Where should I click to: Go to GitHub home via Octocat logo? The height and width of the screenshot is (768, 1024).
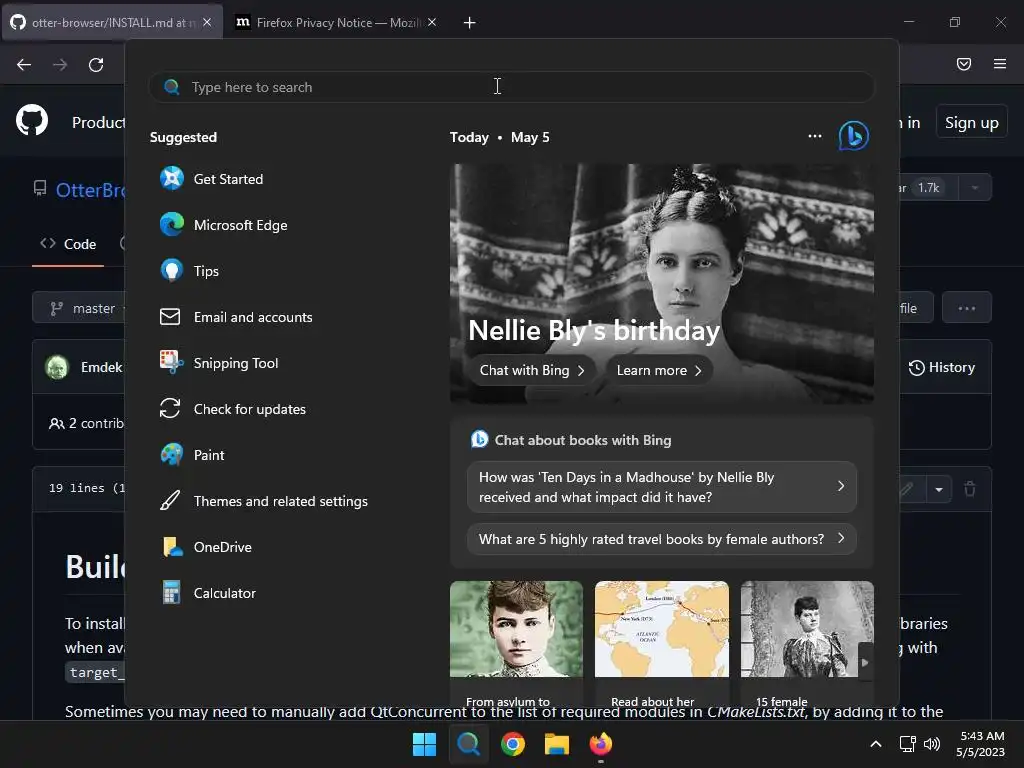tap(32, 121)
